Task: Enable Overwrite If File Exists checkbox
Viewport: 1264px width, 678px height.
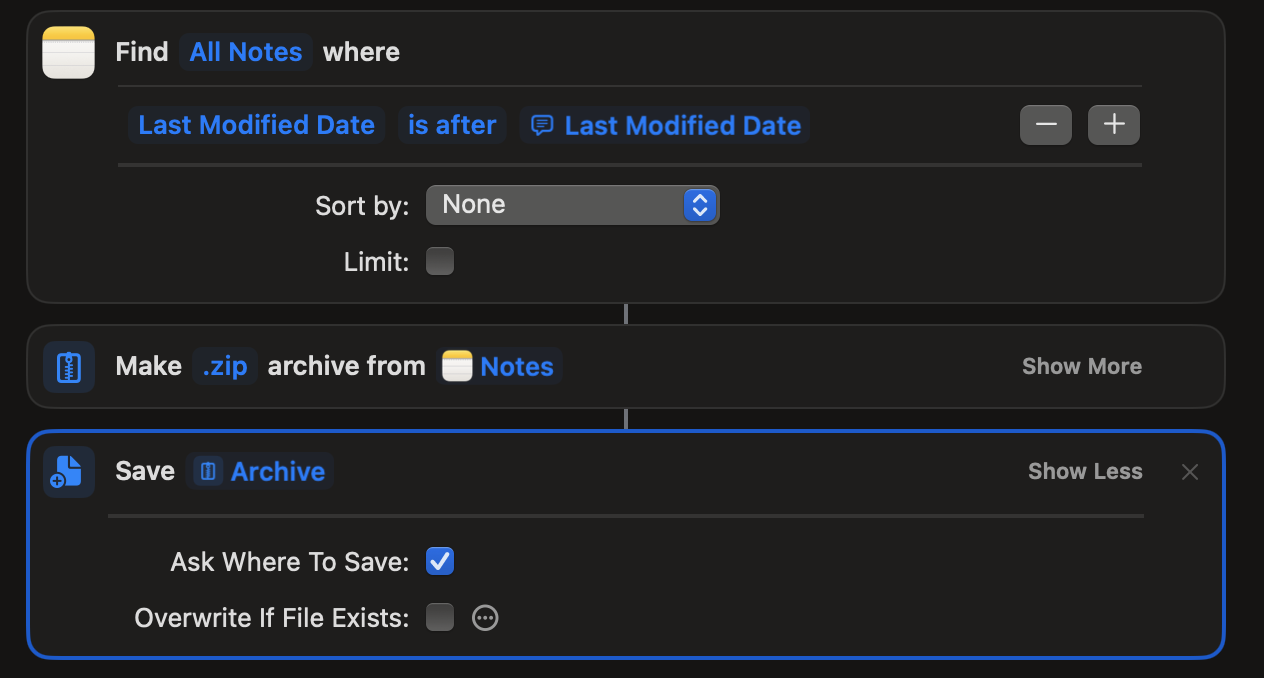Action: pyautogui.click(x=440, y=618)
